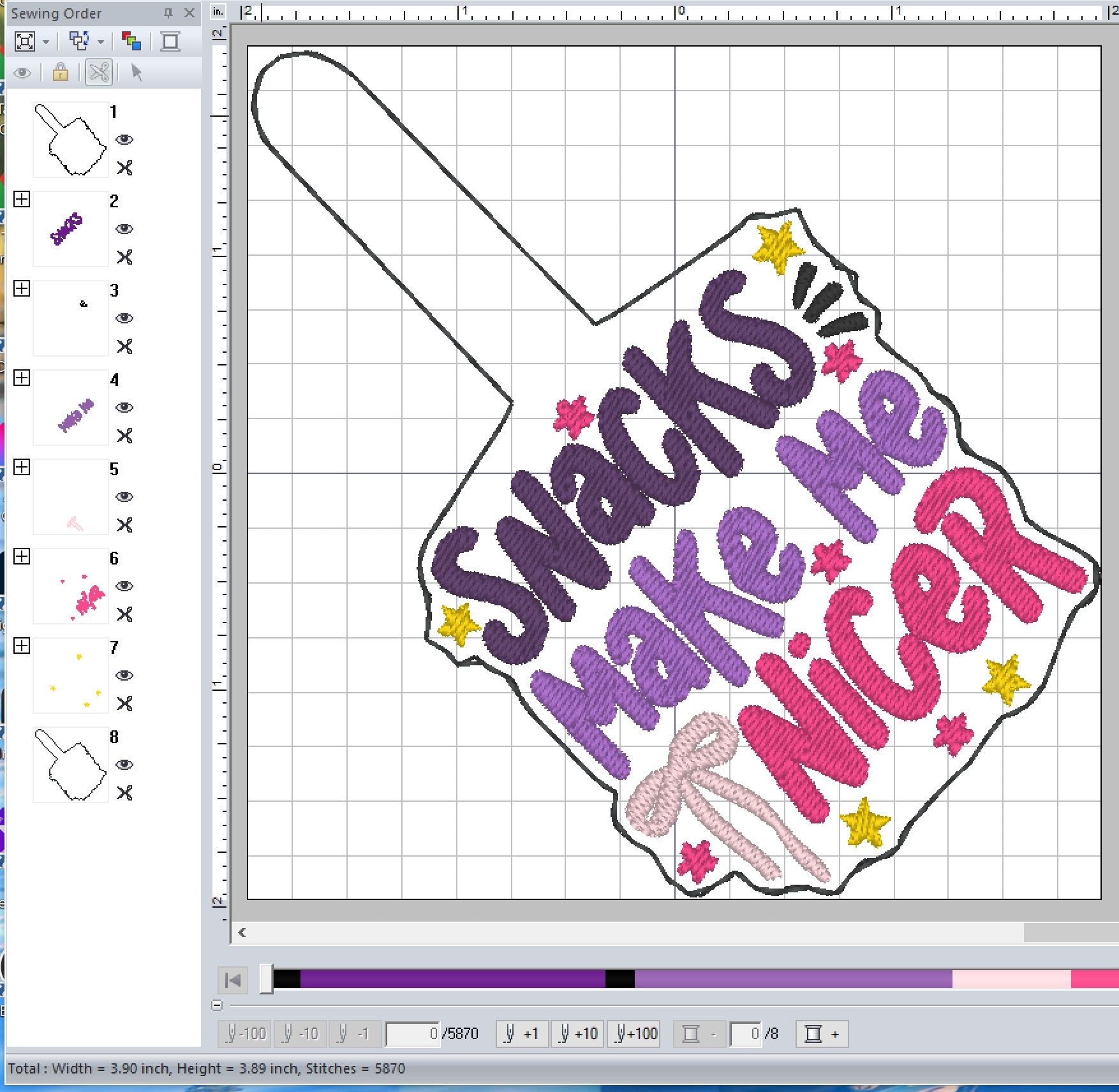Click the scissors icon for item 5
Viewport: 1119px width, 1092px height.
pyautogui.click(x=124, y=525)
